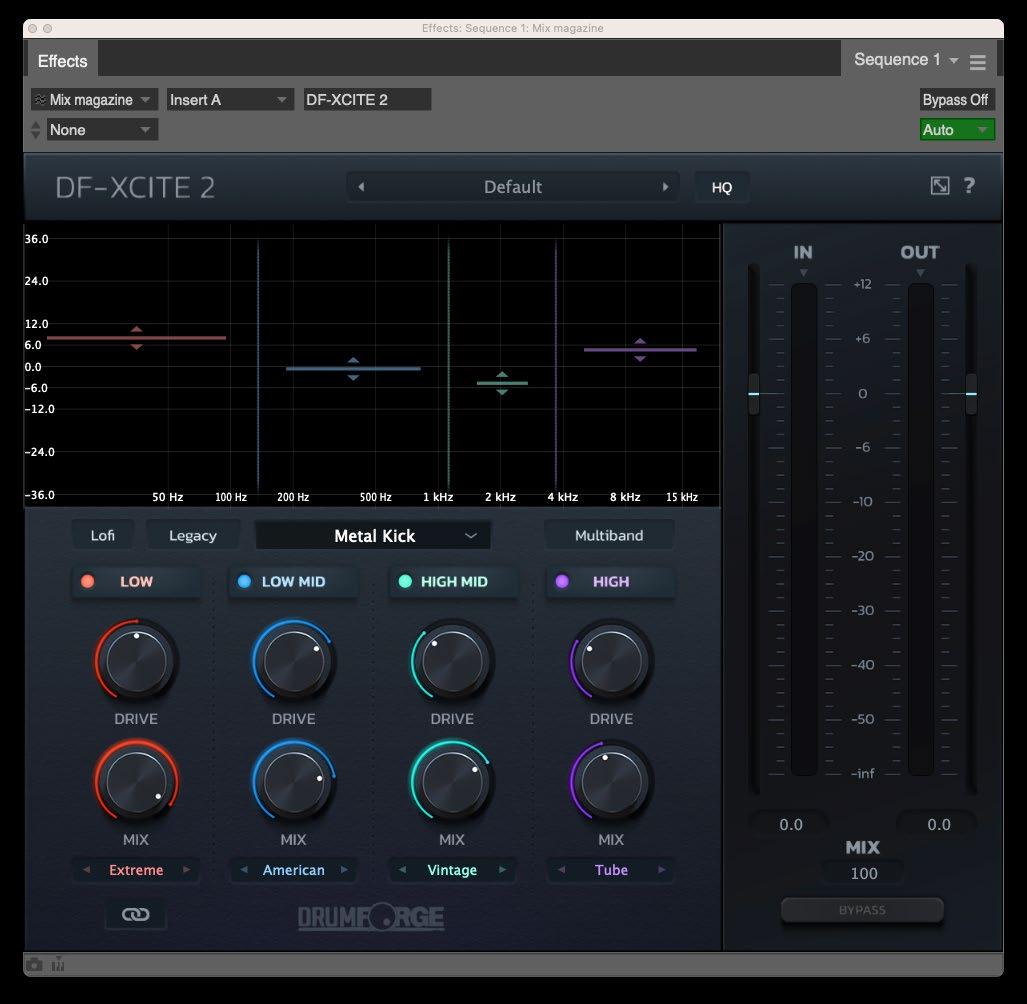
Task: Click the IN level fader handle
Action: [754, 394]
